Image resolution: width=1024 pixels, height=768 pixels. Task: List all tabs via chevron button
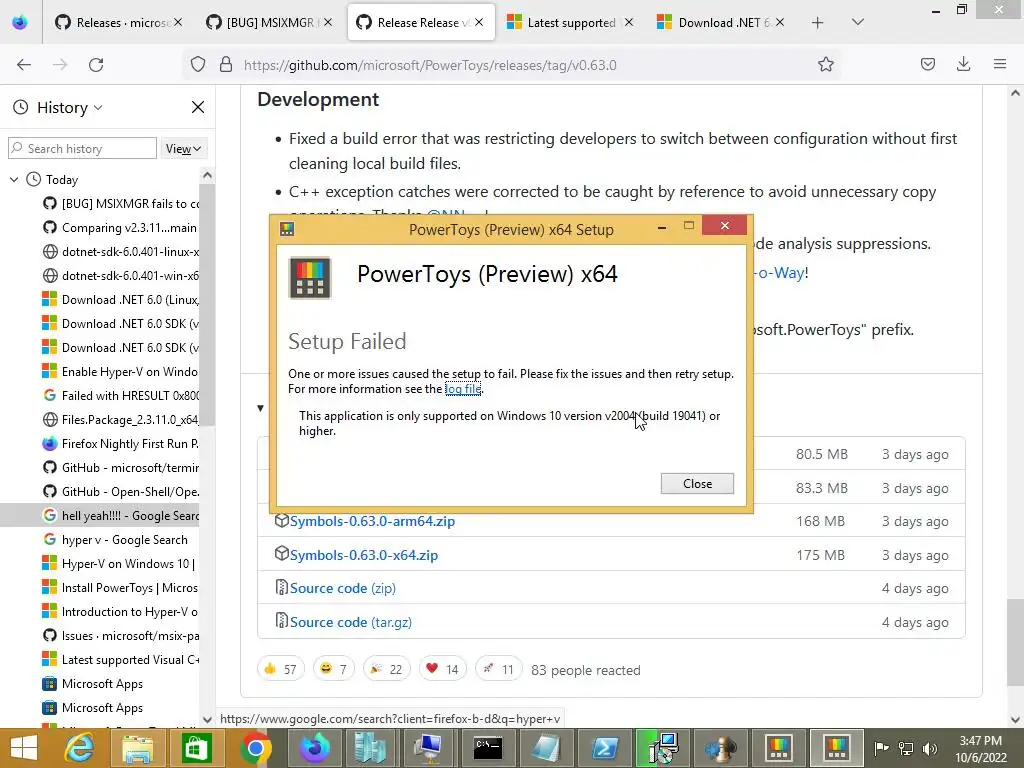tap(857, 23)
